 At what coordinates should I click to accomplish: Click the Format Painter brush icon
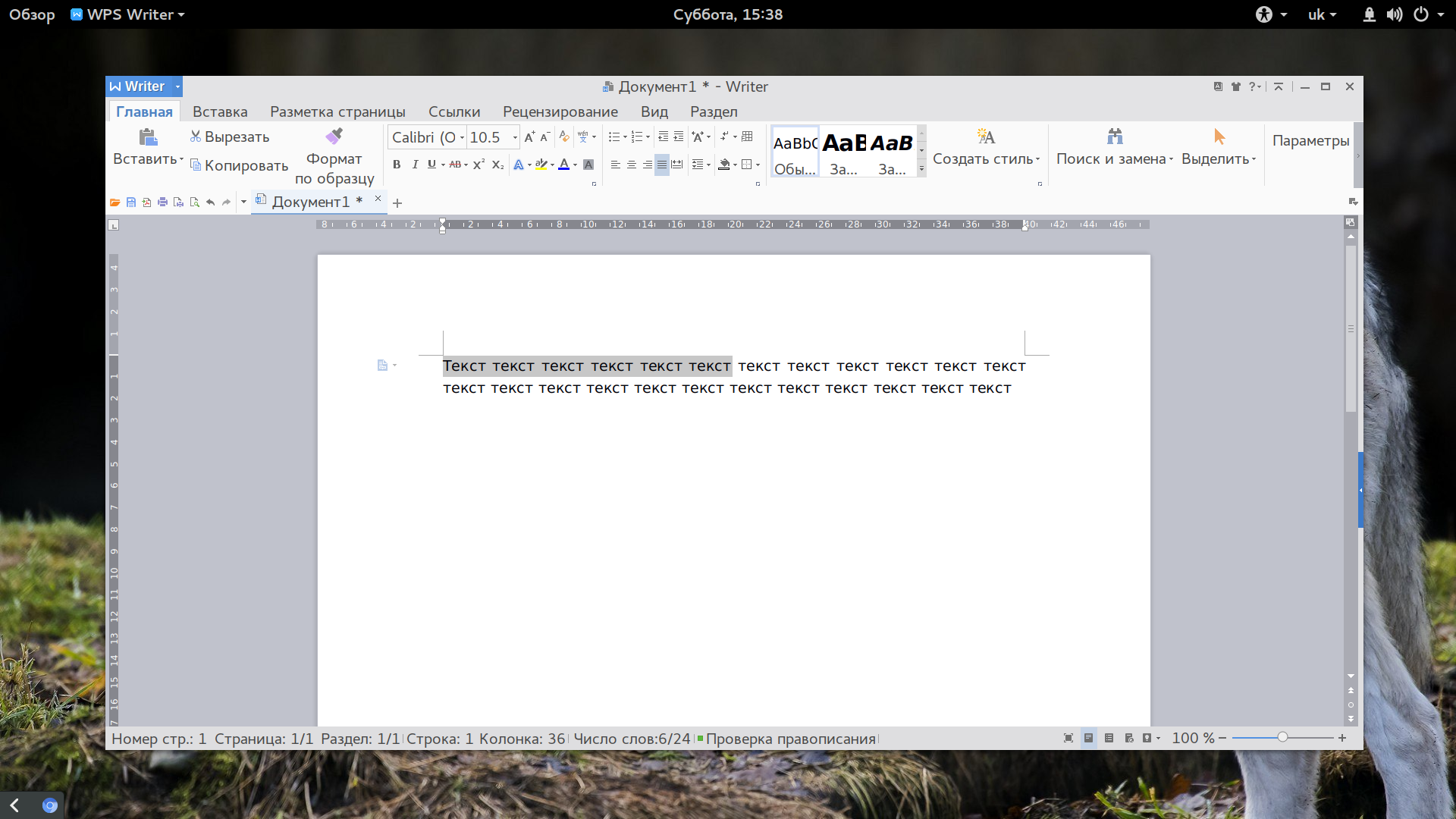(334, 136)
